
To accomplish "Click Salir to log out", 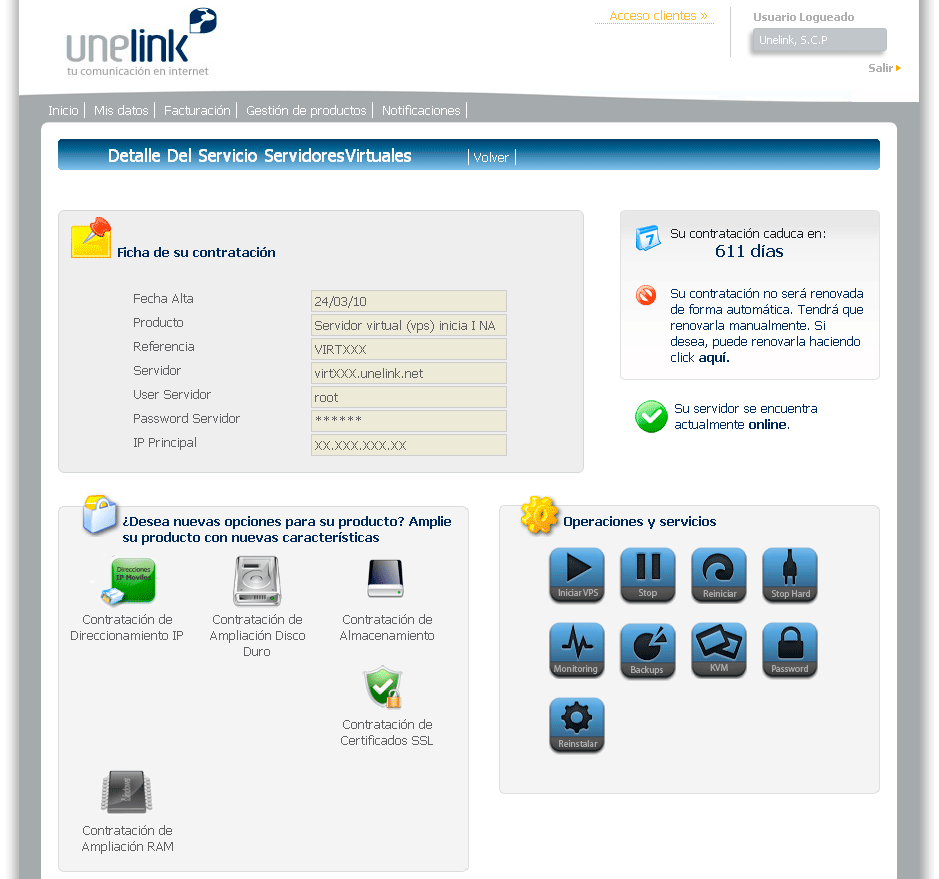I will [884, 68].
